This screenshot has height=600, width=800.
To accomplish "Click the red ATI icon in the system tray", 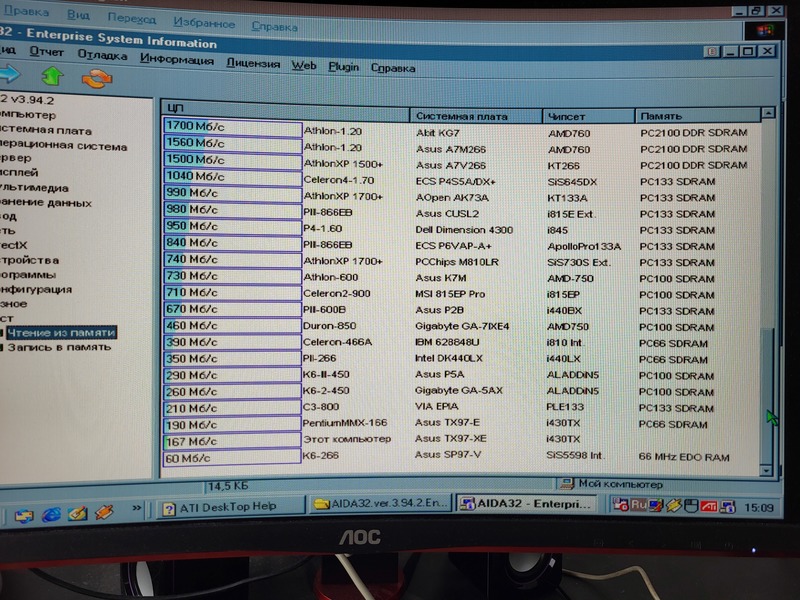I will tap(708, 507).
